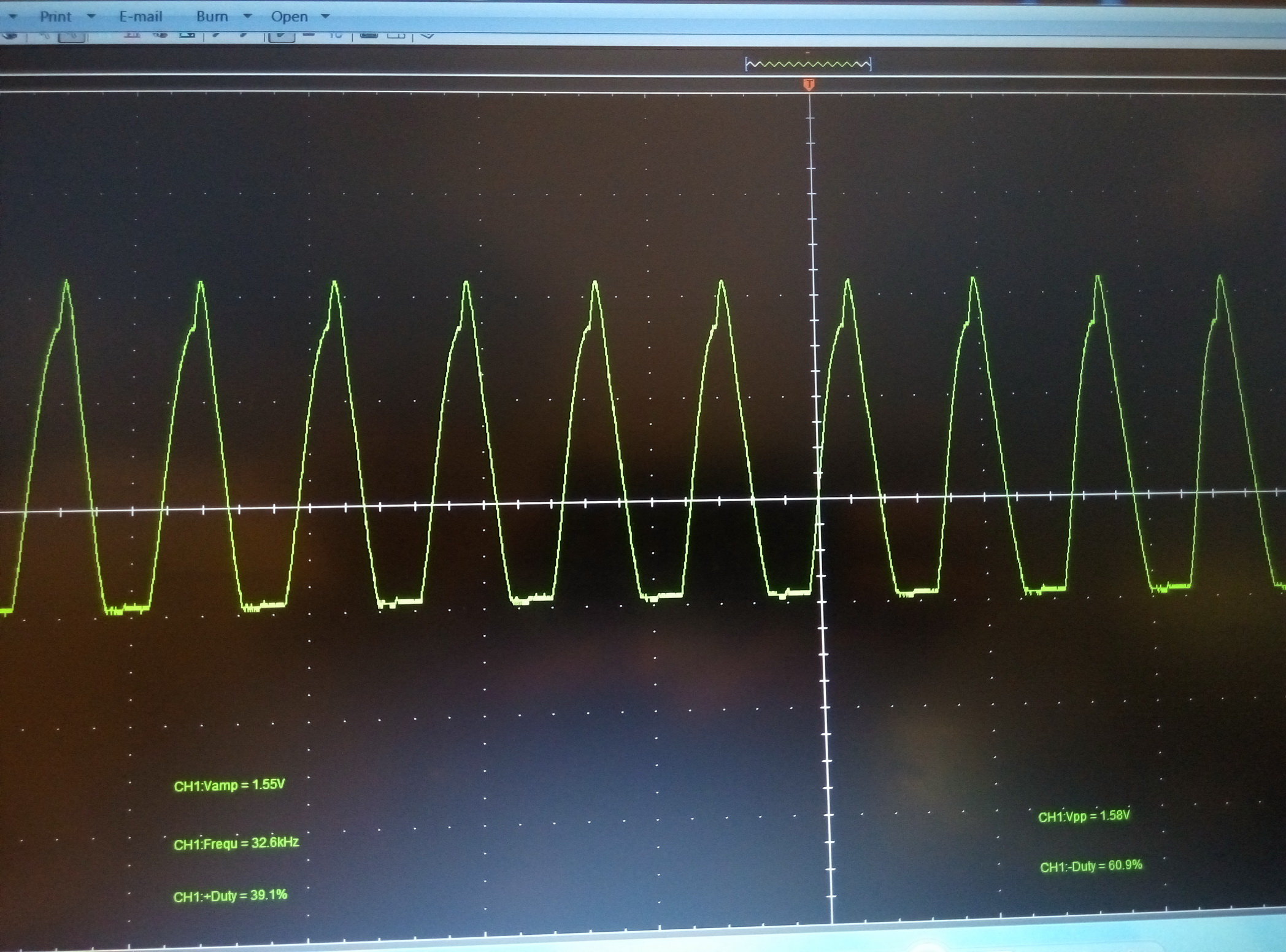1286x952 pixels.
Task: Select the CH1:Frequ = 32.6kHz readout
Action: coord(236,843)
